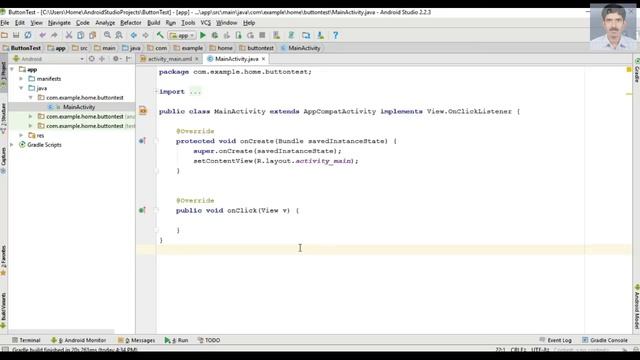This screenshot has height=360, width=640.
Task: Click the buttontest breadcrumb folder
Action: (x=256, y=48)
